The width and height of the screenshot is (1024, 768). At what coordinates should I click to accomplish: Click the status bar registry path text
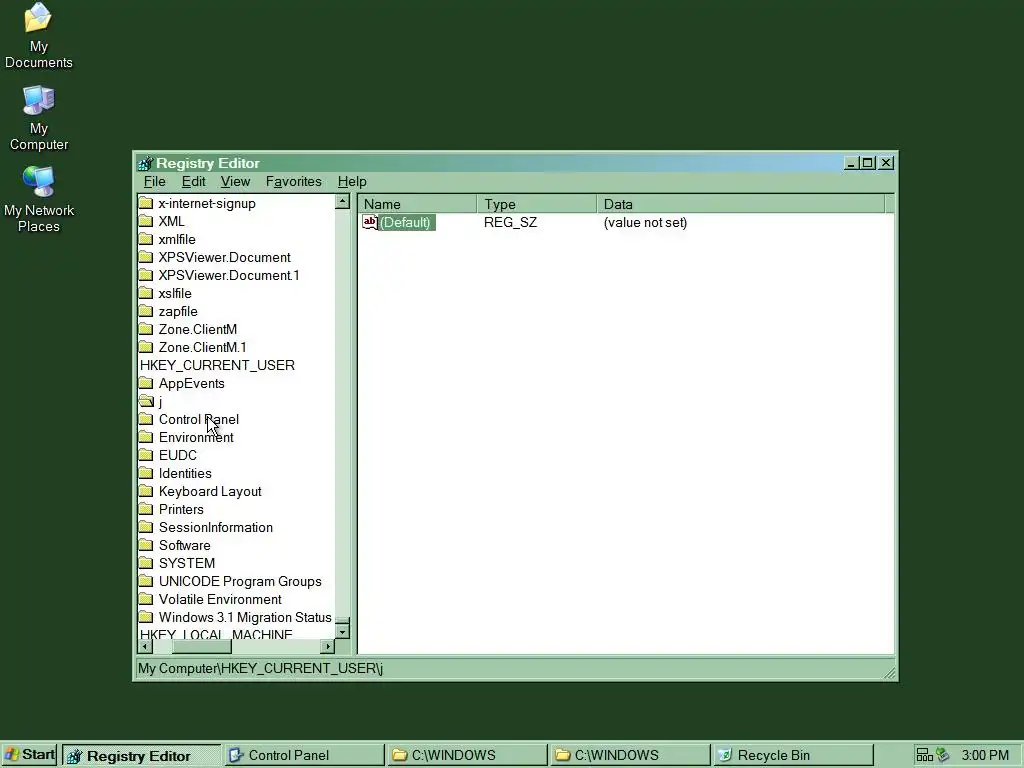click(x=261, y=668)
